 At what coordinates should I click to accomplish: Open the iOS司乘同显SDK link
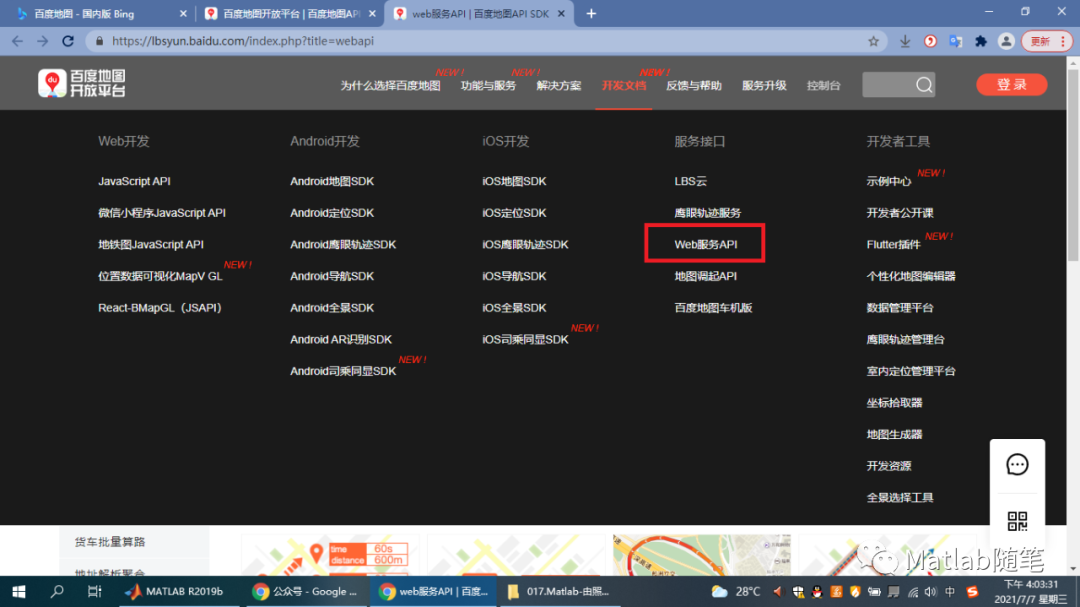click(x=526, y=340)
